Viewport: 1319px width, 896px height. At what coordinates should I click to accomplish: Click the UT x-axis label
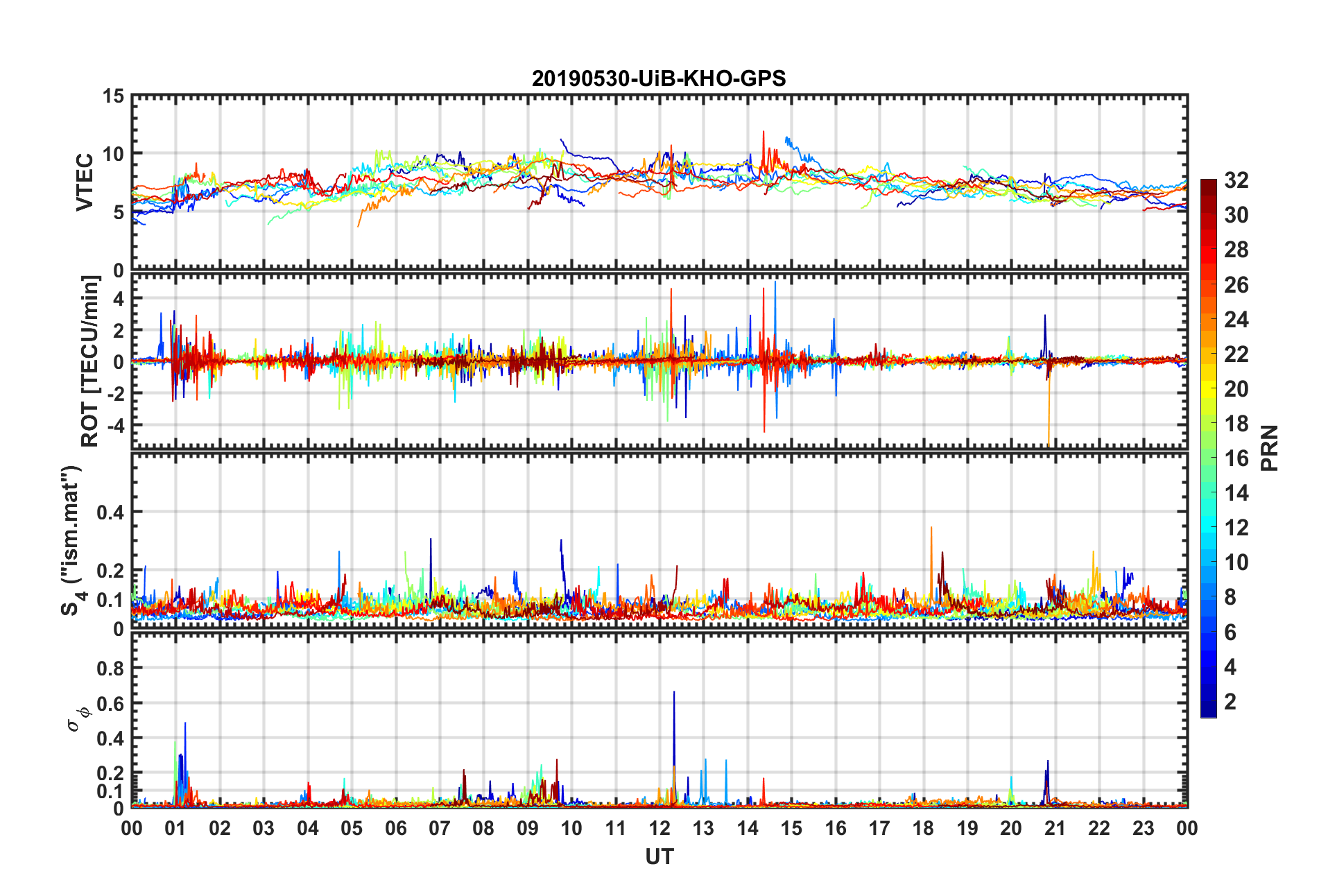point(659,857)
